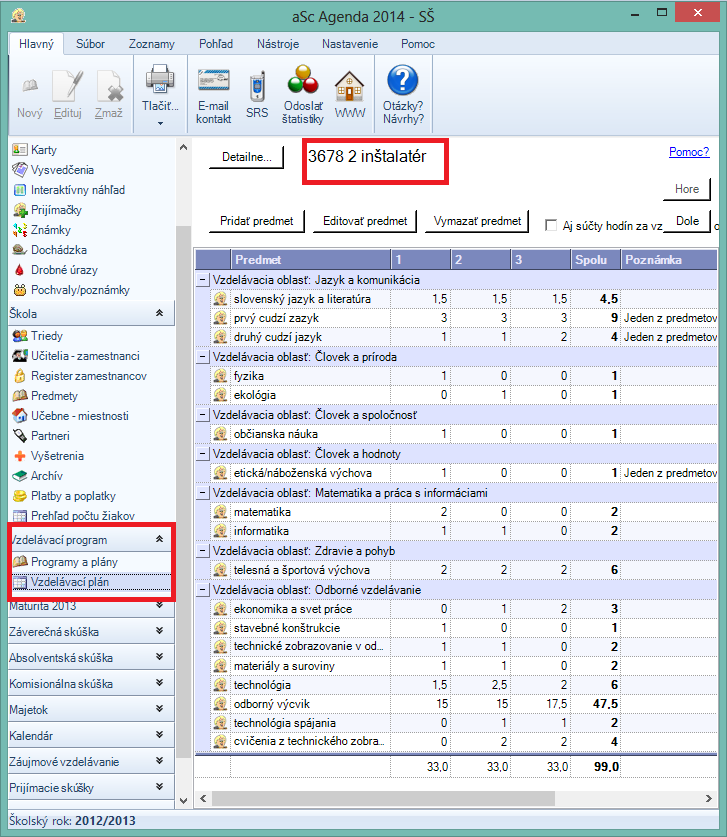This screenshot has width=727, height=837.
Task: Click the SRS phone icon
Action: 257,86
